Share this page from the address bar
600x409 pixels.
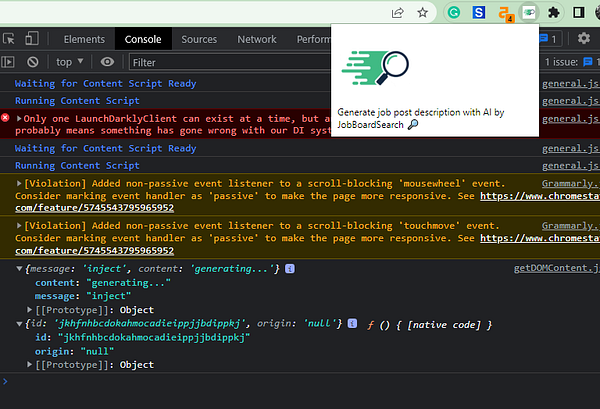(x=398, y=12)
